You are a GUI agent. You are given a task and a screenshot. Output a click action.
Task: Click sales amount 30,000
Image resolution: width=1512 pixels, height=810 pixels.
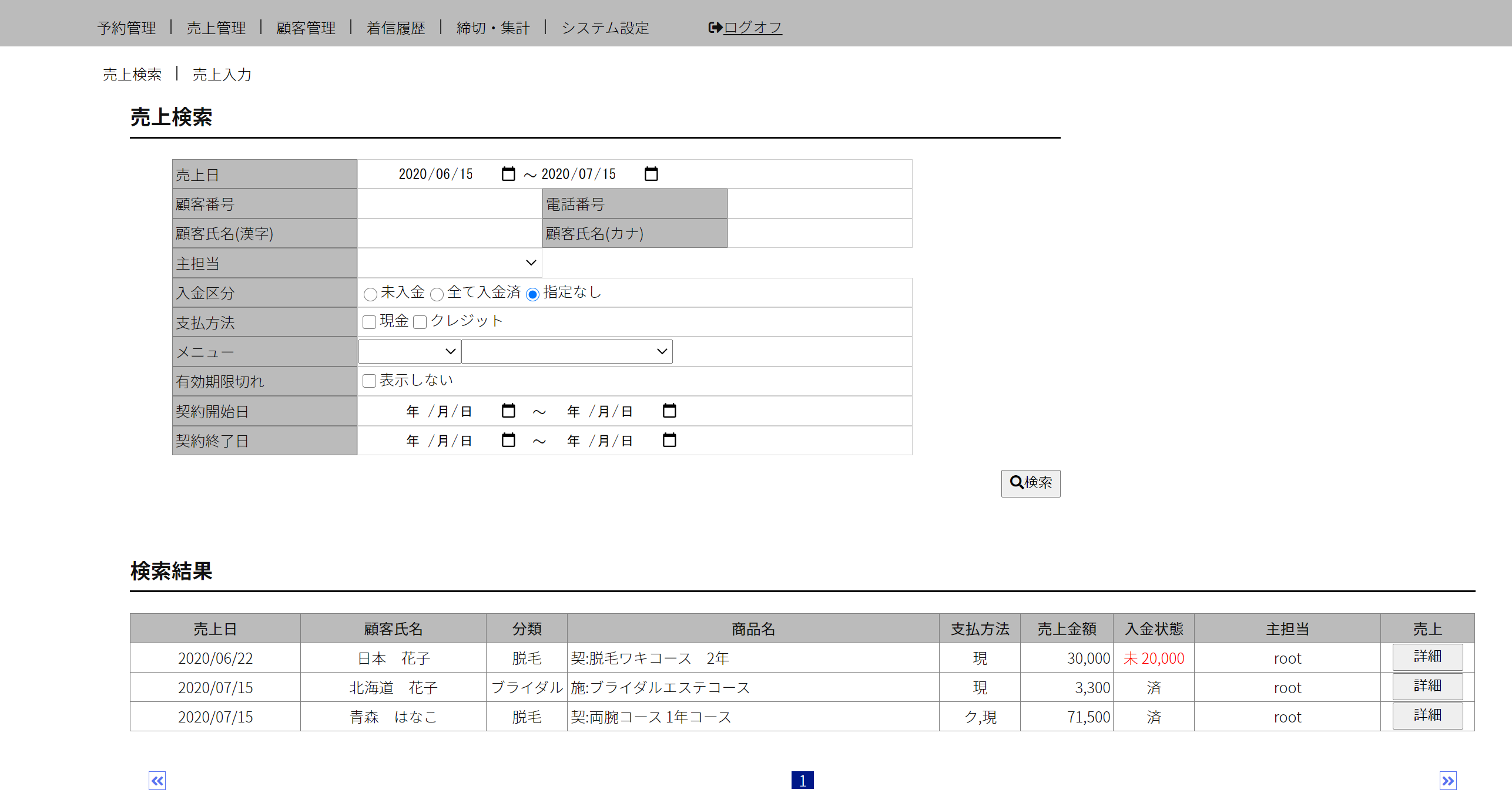click(1088, 658)
